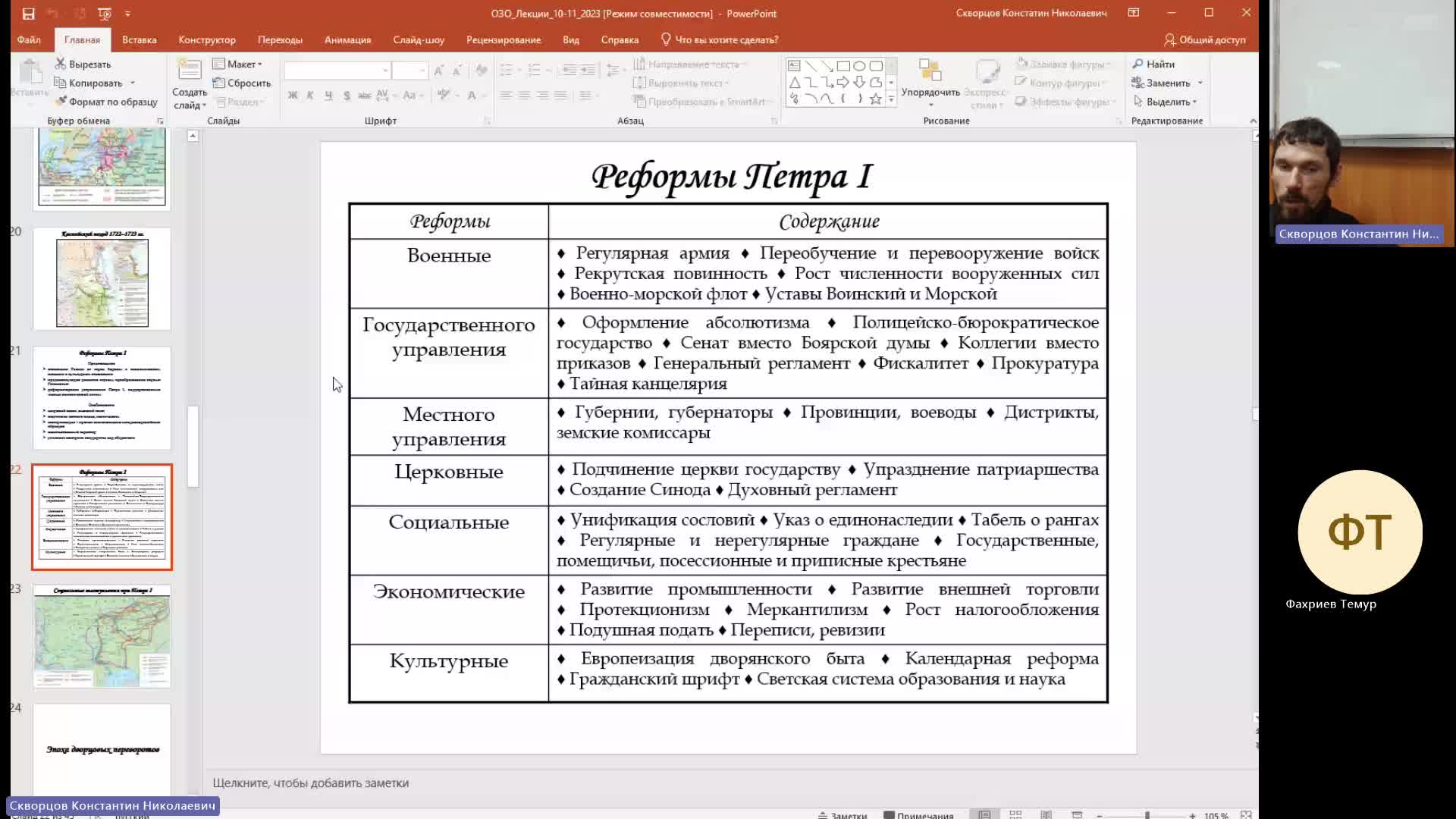Select slide 23 map thumbnail
The image size is (1456, 819).
(102, 636)
